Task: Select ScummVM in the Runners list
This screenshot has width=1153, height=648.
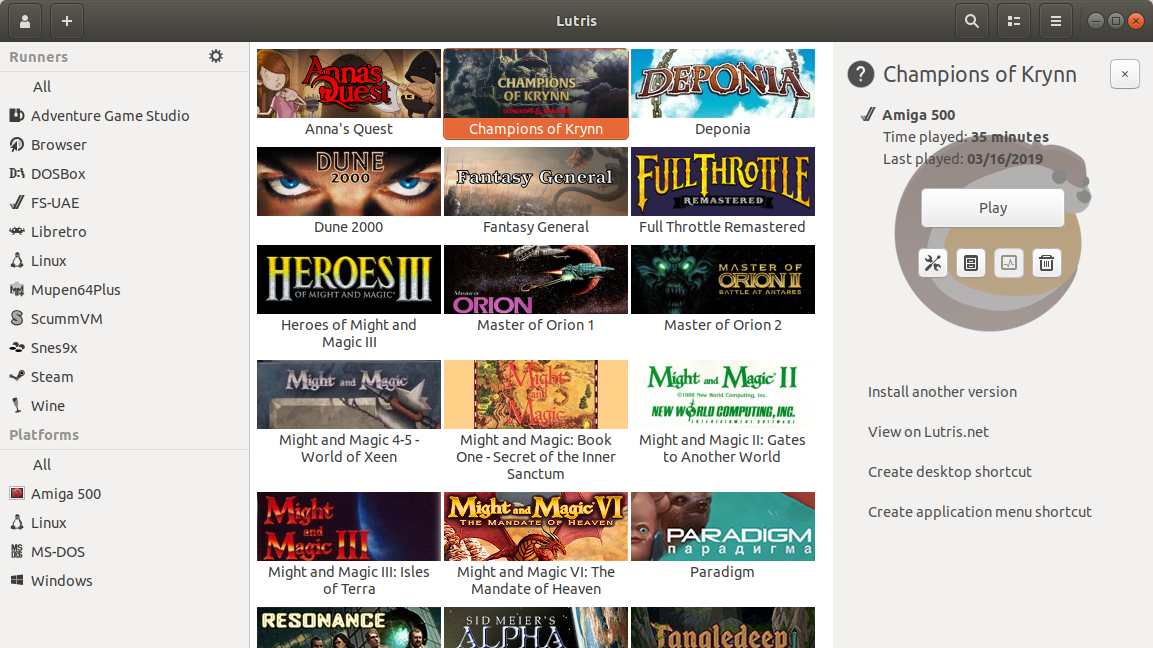Action: pyautogui.click(x=66, y=319)
